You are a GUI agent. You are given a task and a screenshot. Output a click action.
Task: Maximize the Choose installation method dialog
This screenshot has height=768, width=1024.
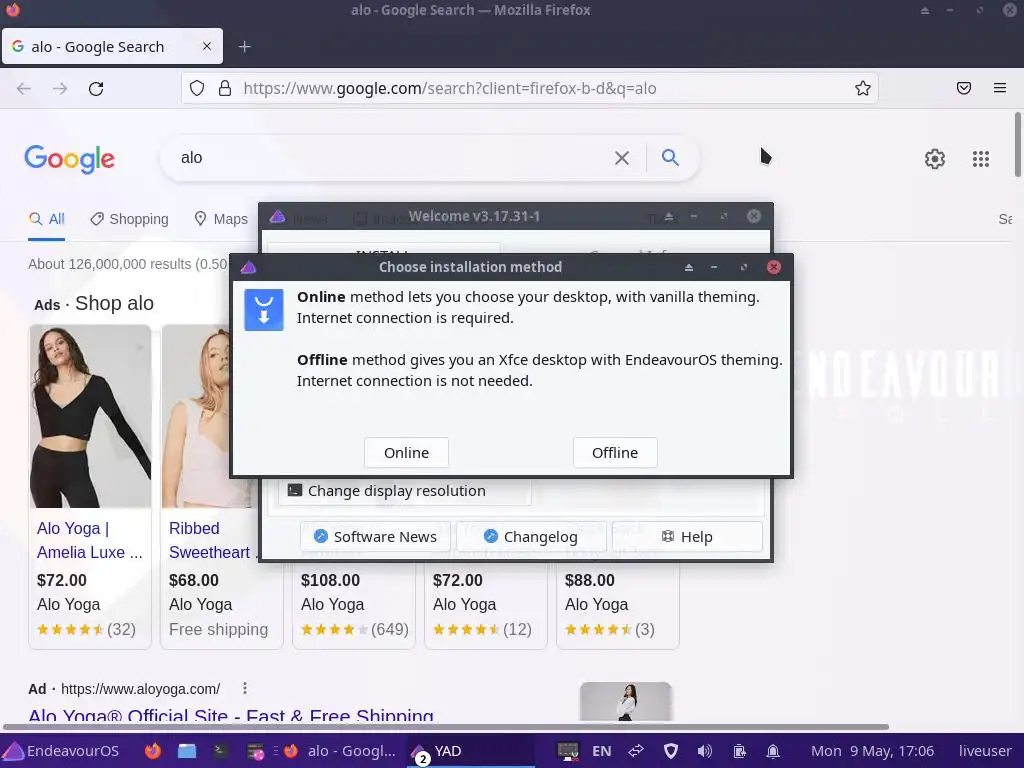743,267
